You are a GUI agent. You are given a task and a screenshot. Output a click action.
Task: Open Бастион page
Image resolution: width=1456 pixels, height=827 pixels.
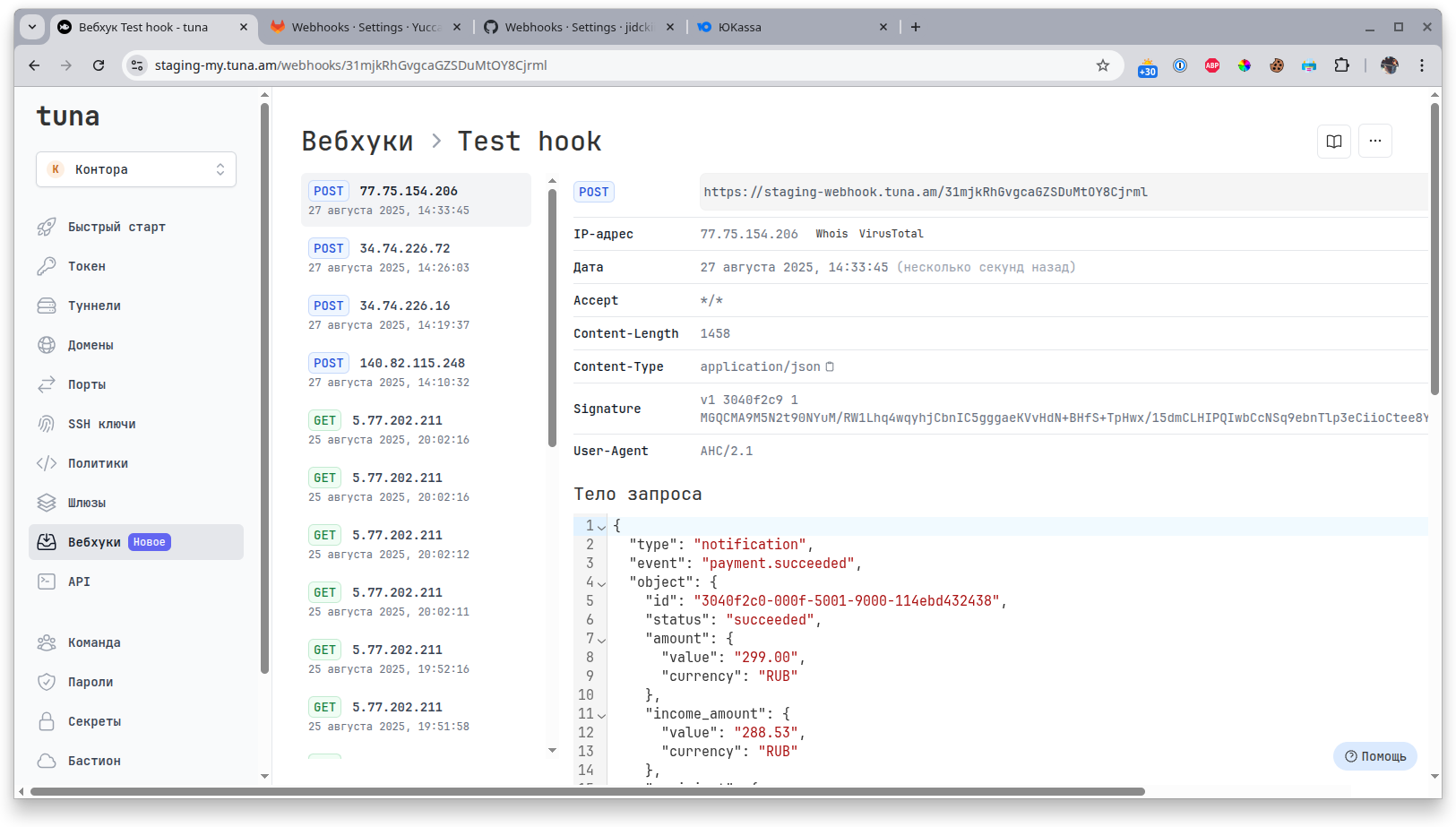136,761
